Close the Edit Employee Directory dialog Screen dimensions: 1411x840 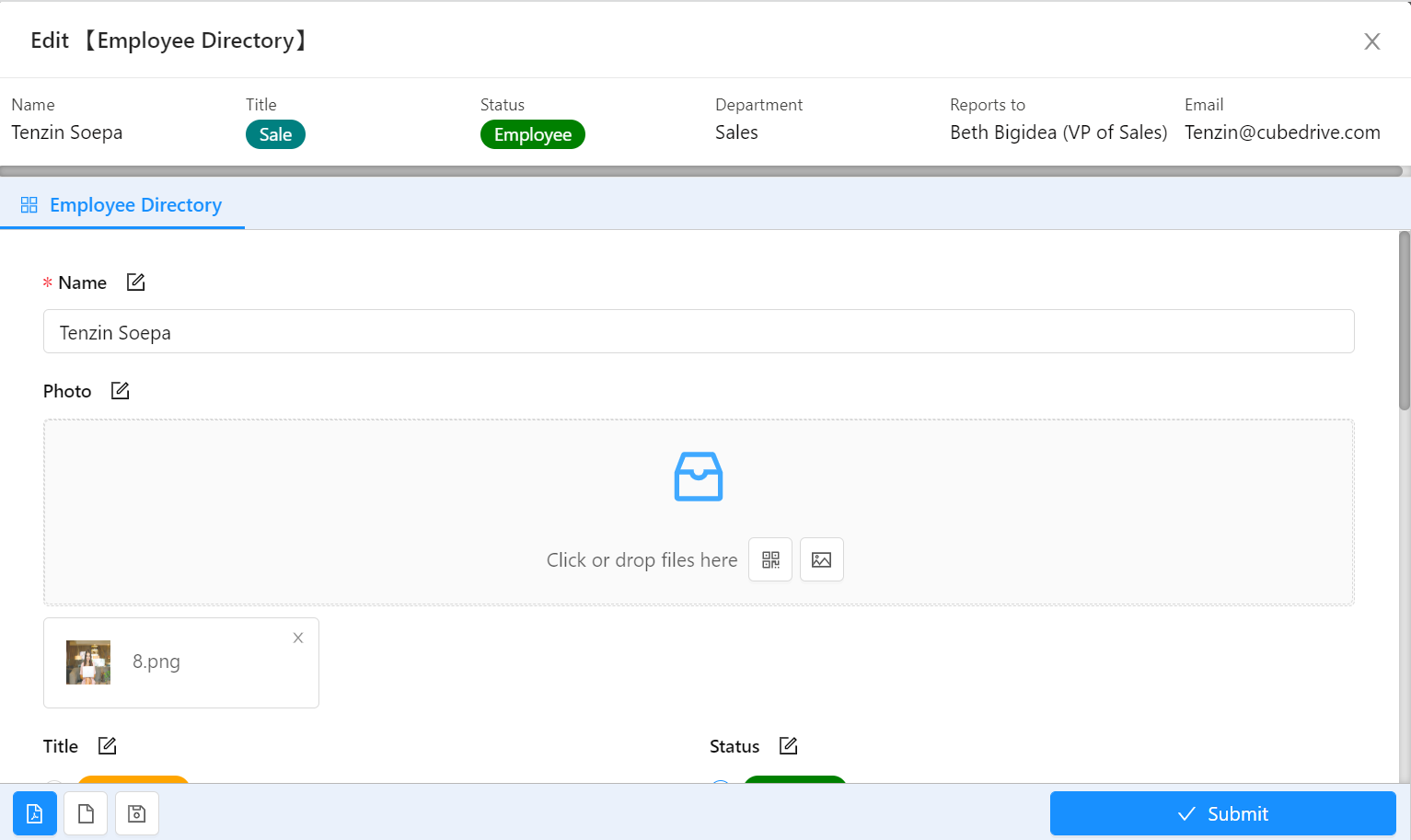1372,41
